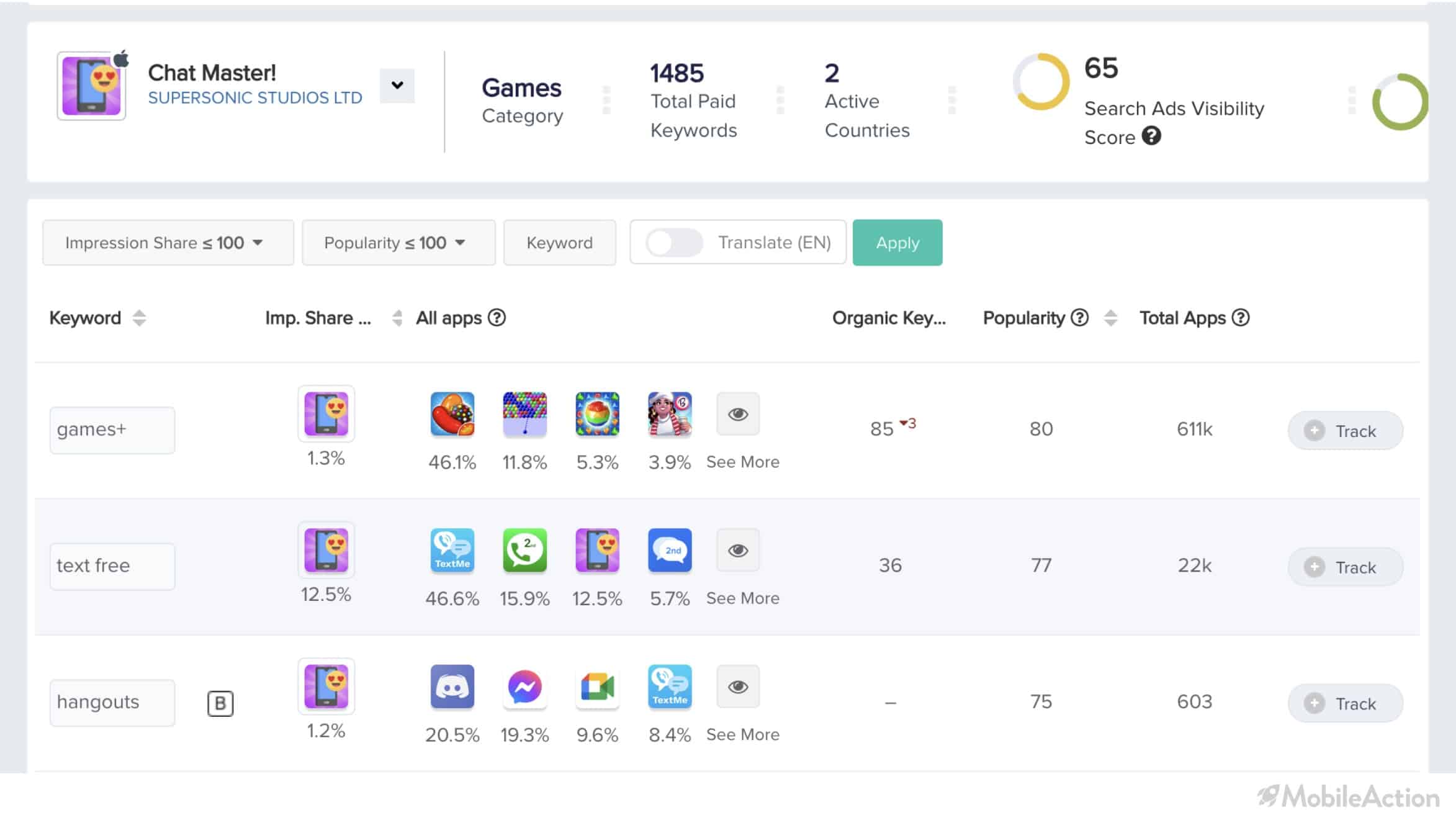Click the blue 2nd line icon with 5.7%
Screen dimensions: 1456x838
[x=670, y=551]
